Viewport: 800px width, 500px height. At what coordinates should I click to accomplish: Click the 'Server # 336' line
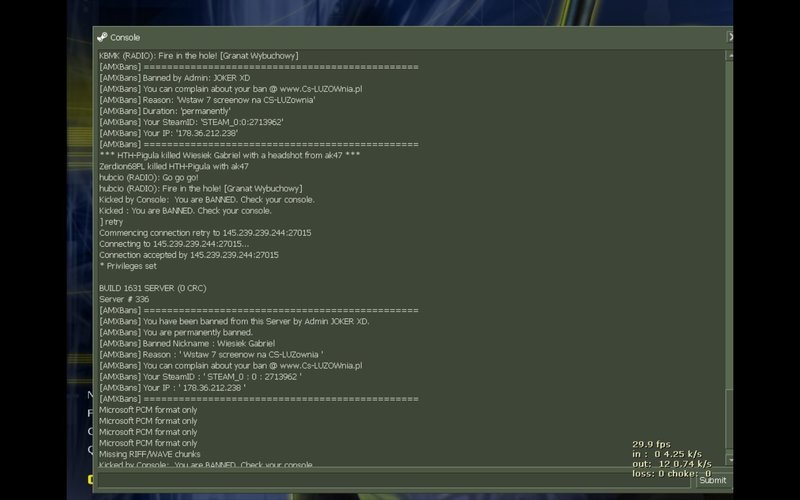tap(124, 299)
